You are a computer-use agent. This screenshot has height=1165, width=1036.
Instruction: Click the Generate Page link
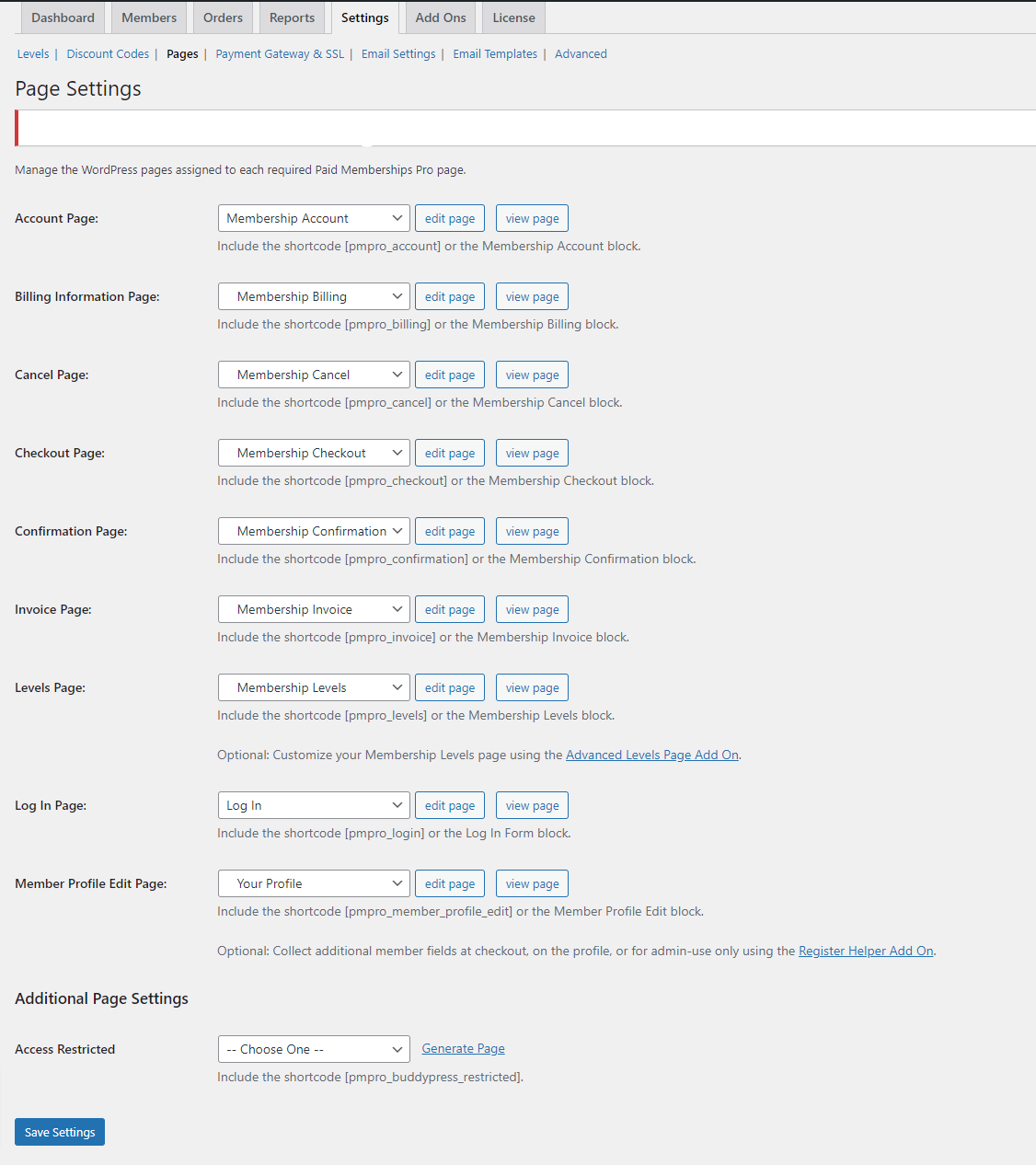(463, 1048)
